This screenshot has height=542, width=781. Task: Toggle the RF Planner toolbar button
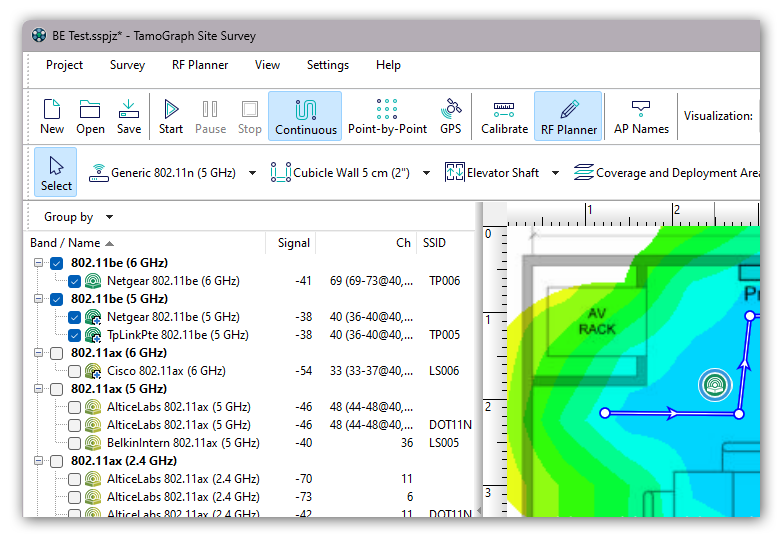pos(568,117)
